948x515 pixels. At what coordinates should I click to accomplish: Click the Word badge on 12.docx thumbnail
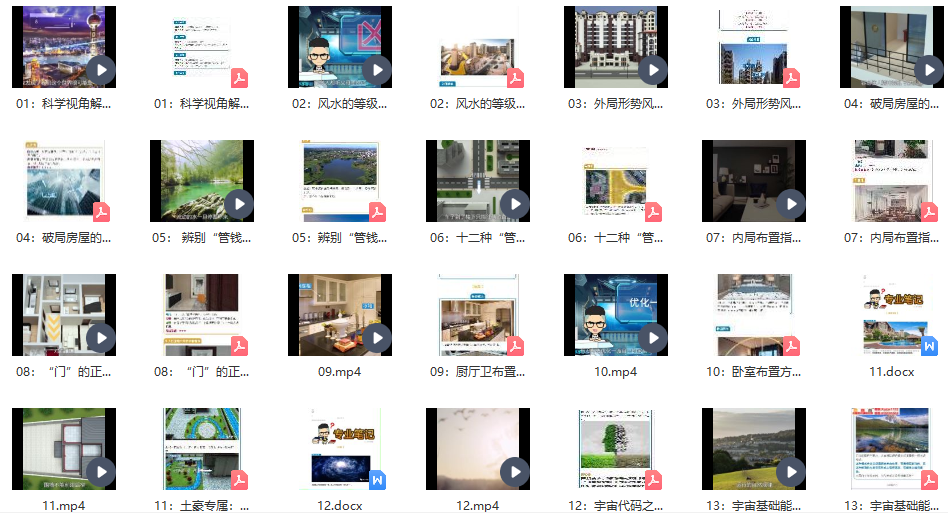tap(377, 480)
